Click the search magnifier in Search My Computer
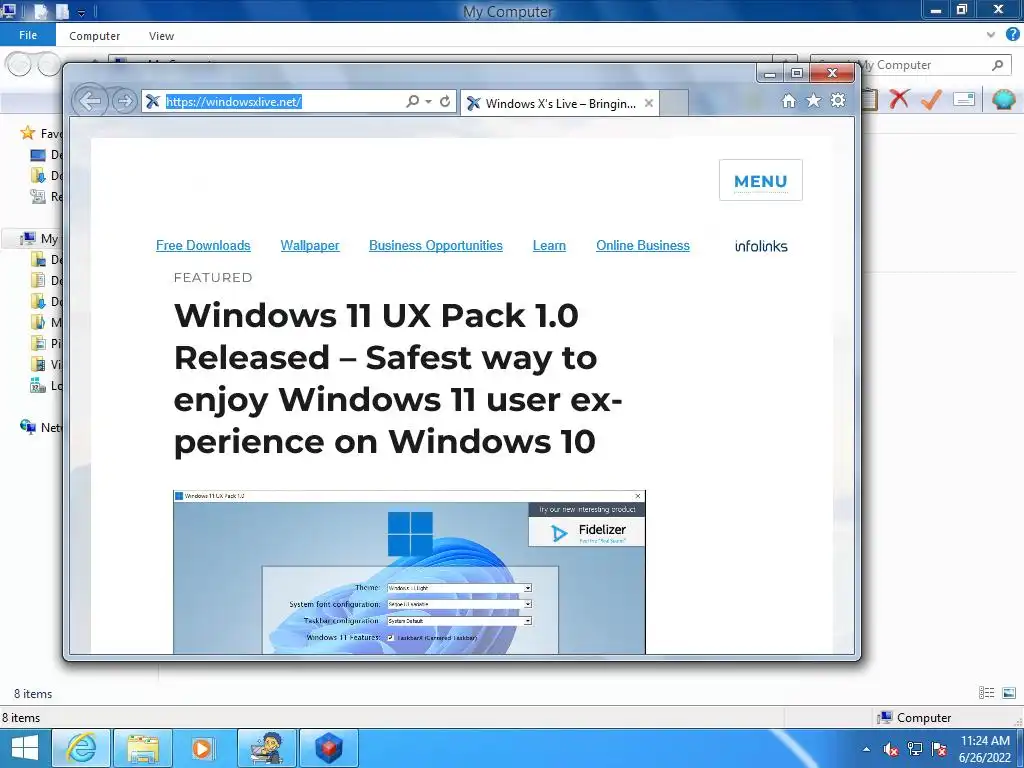This screenshot has height=768, width=1024. coord(997,65)
